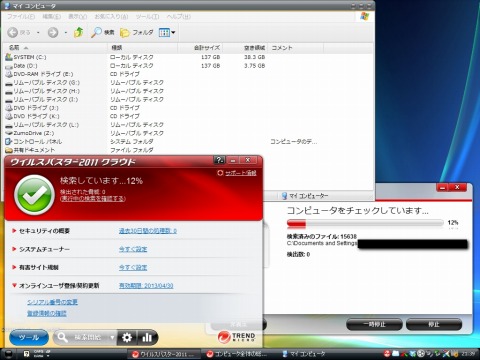The width and height of the screenshot is (480, 360).
Task: Sort by 種類 column header
Action: (143, 48)
